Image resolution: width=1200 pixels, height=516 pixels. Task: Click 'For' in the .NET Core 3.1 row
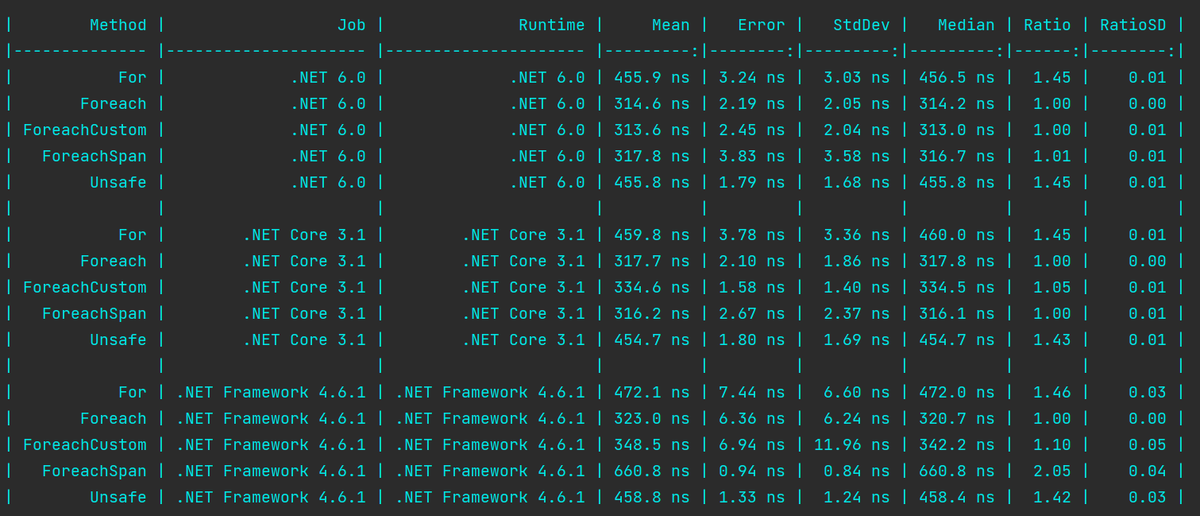click(x=132, y=235)
